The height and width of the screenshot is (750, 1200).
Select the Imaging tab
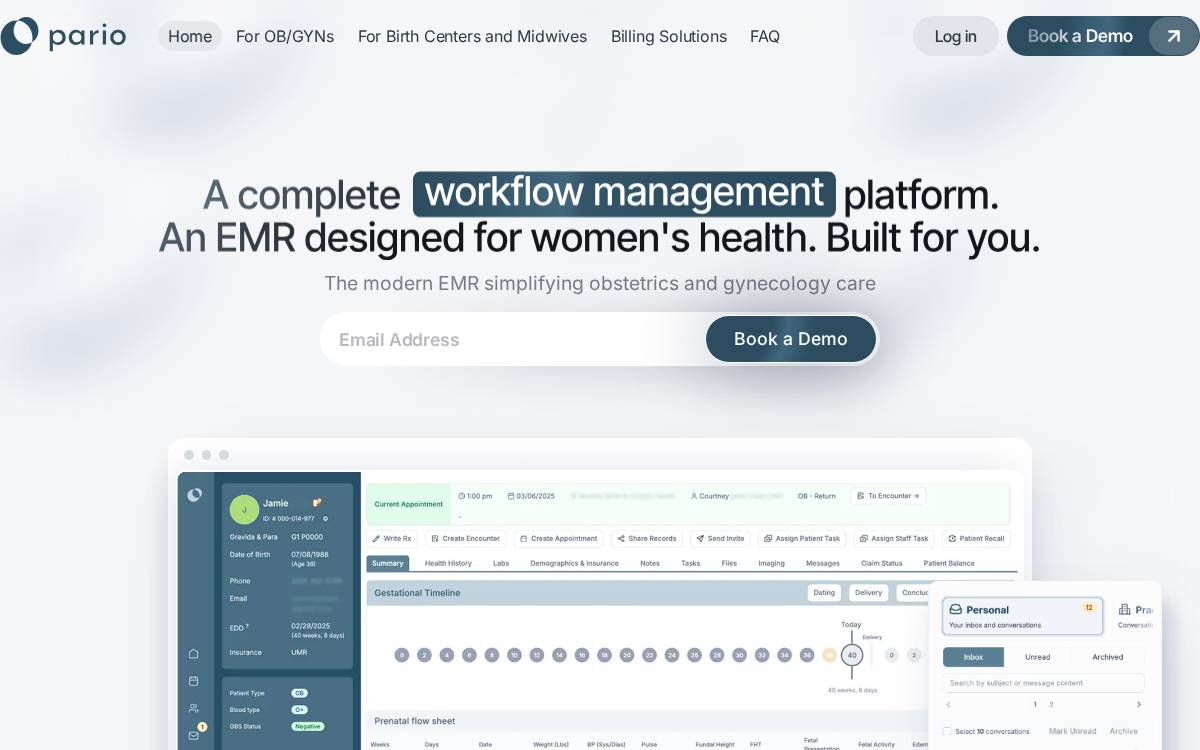(771, 563)
